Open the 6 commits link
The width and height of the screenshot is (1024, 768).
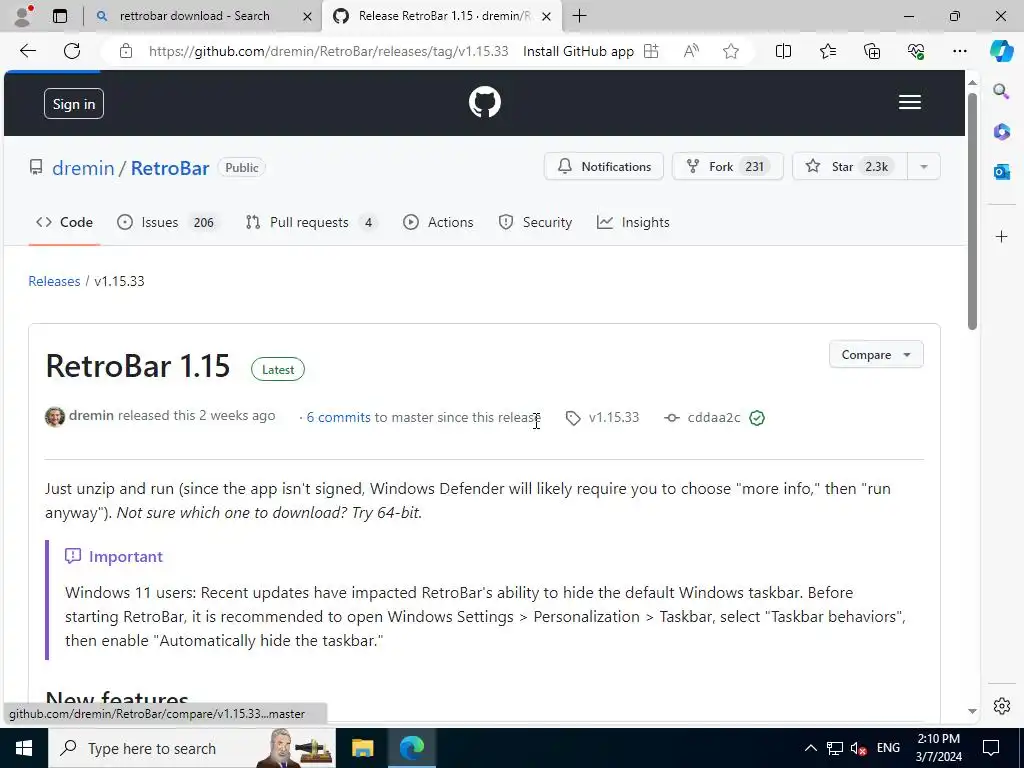pyautogui.click(x=338, y=417)
